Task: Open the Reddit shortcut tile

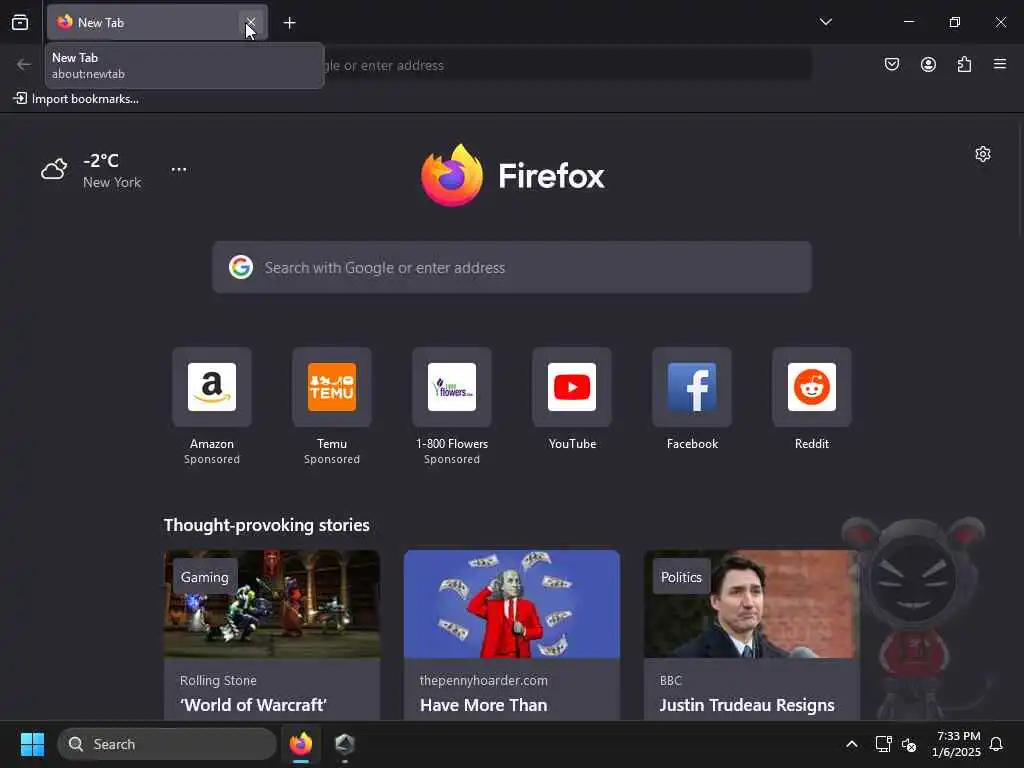Action: 812,387
